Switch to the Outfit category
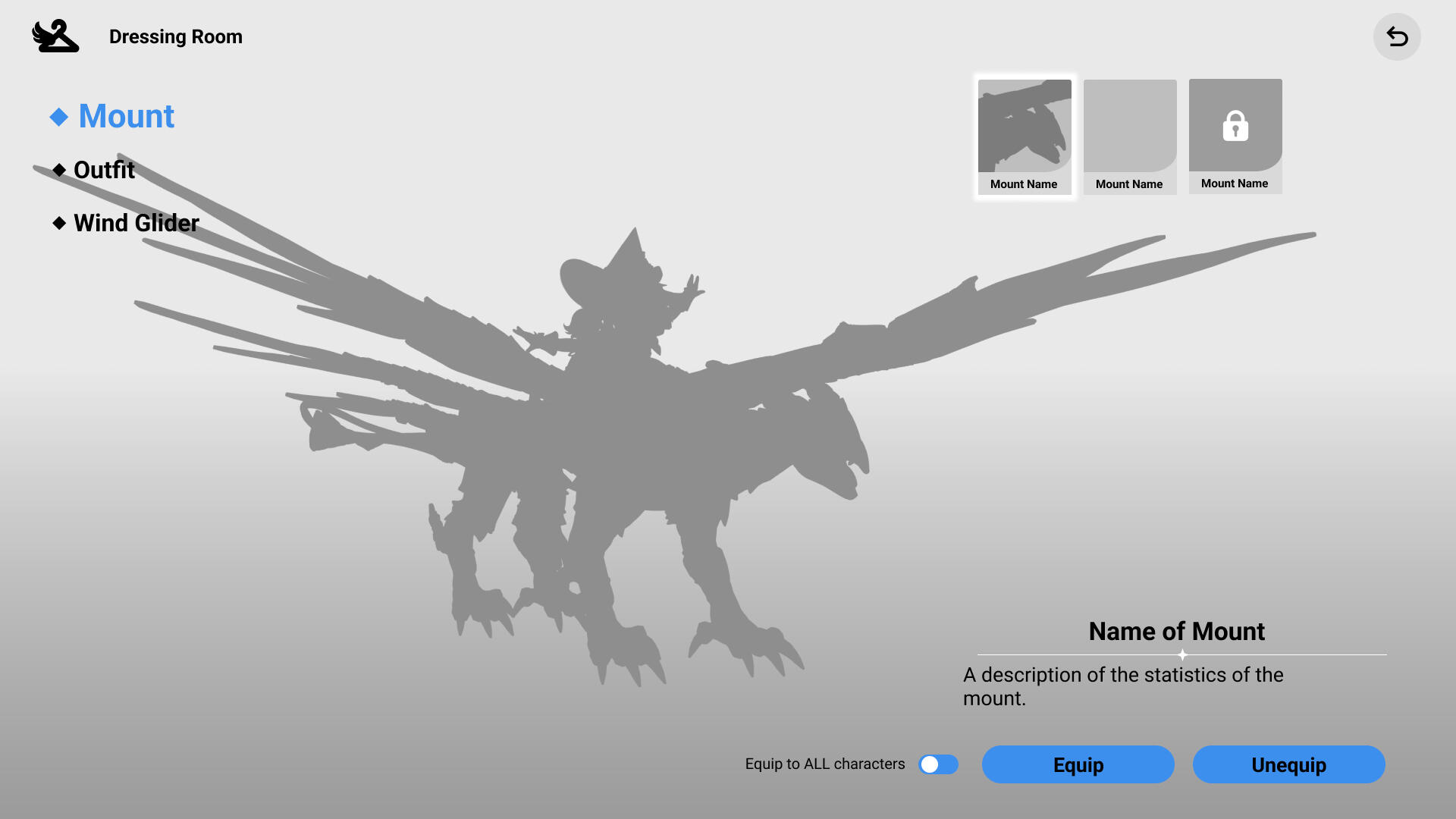 tap(104, 170)
